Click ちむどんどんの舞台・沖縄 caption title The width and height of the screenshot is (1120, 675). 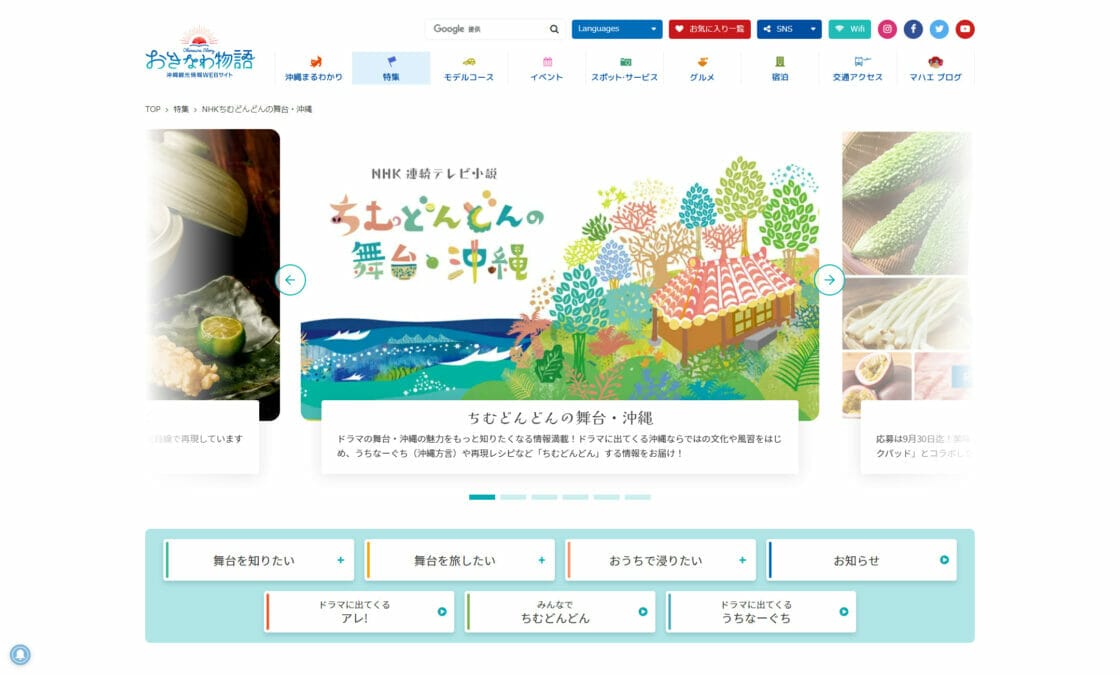pyautogui.click(x=560, y=418)
